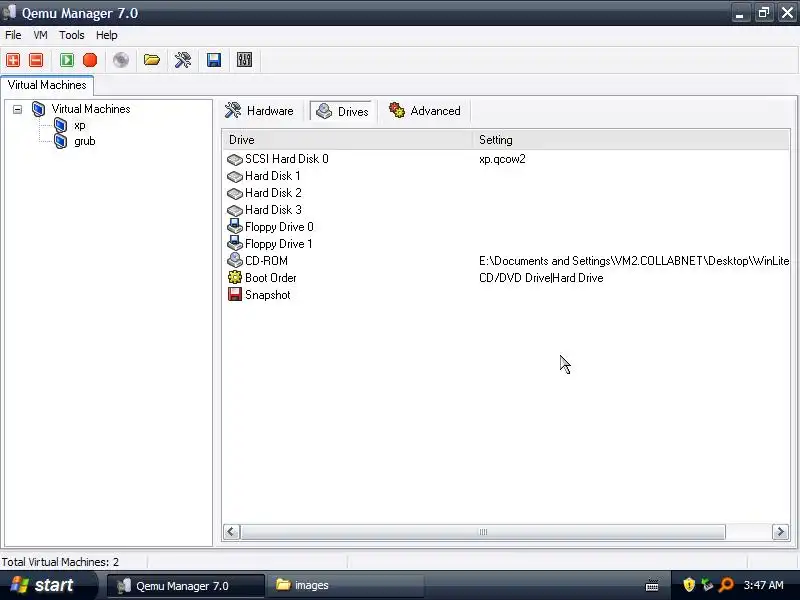Click the grub virtual machine icon
Viewport: 800px width, 600px height.
[60, 141]
